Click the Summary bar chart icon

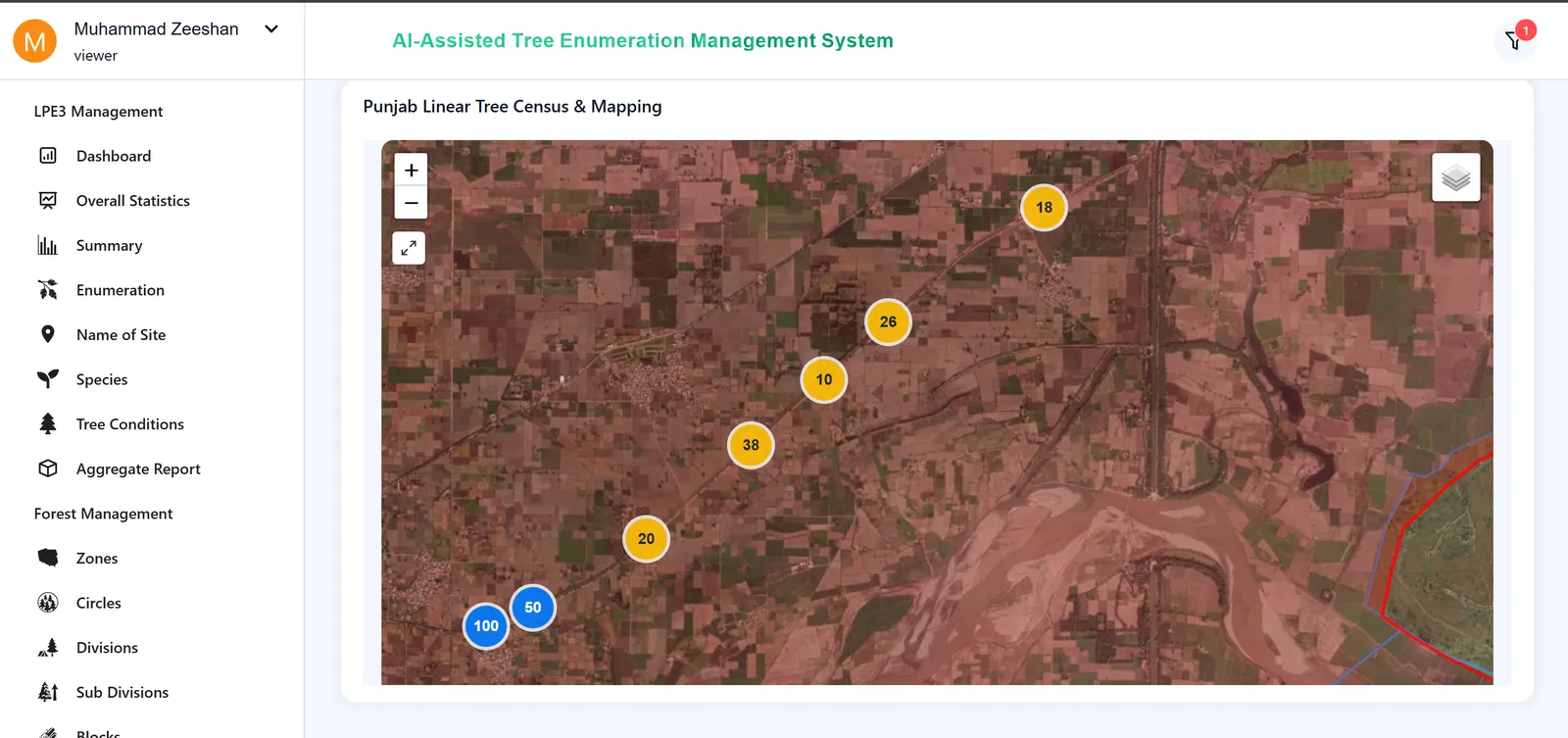pos(47,245)
